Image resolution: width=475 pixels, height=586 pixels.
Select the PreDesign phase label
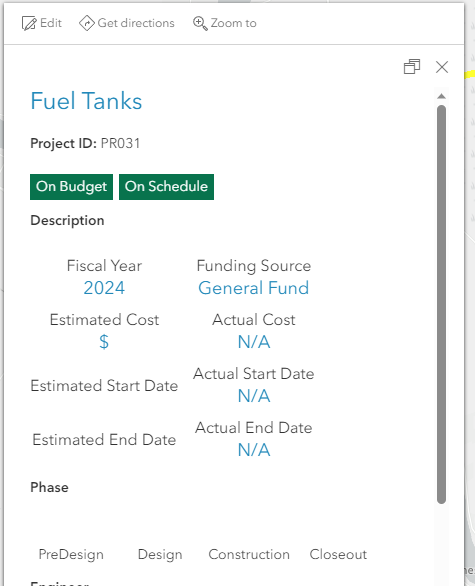[71, 554]
